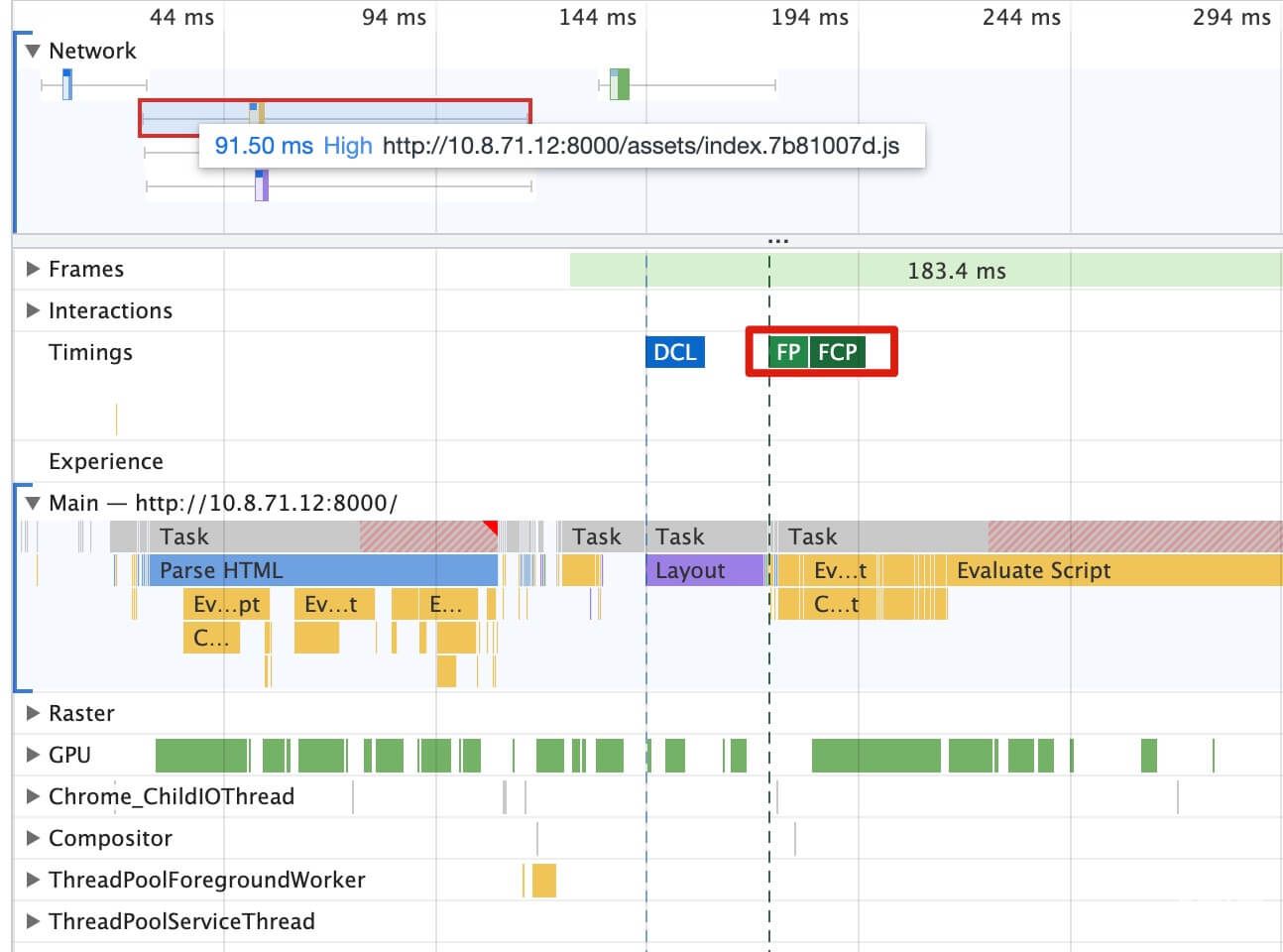Select the FP marker in Timings row
Viewport: 1283px width, 952px height.
click(x=787, y=352)
